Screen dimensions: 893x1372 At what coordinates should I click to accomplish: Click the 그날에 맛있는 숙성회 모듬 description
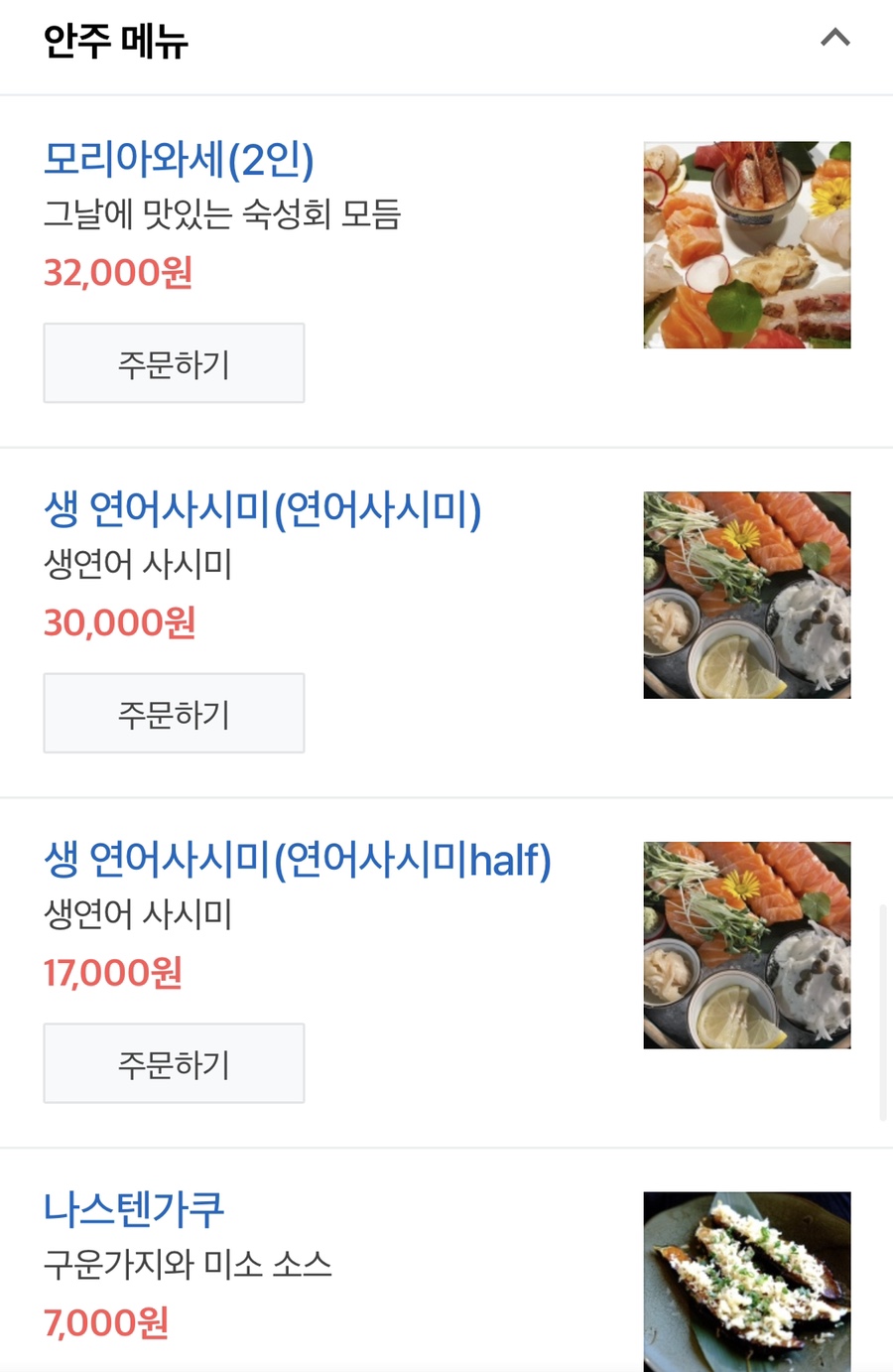tap(222, 214)
